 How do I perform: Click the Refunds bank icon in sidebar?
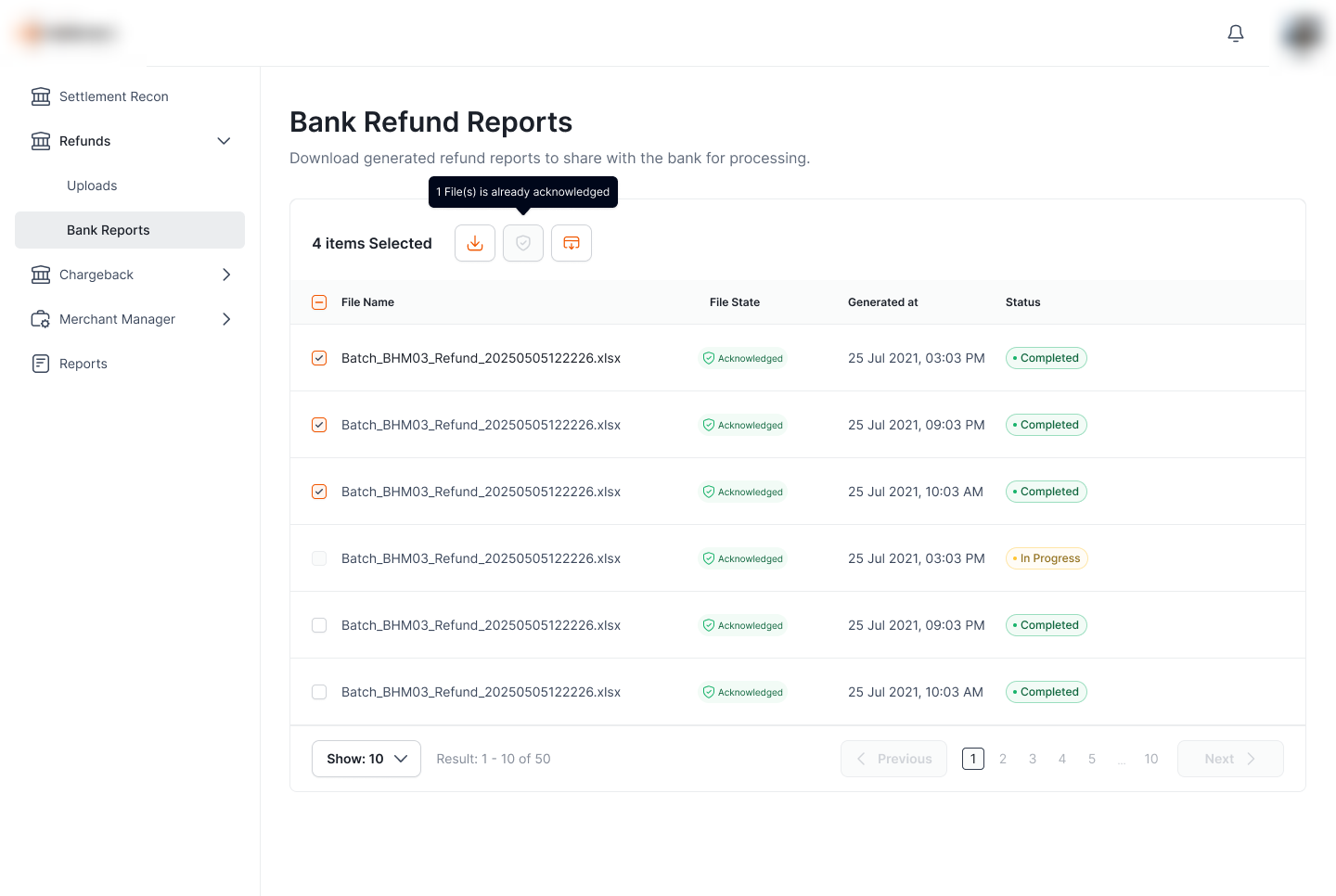point(41,141)
